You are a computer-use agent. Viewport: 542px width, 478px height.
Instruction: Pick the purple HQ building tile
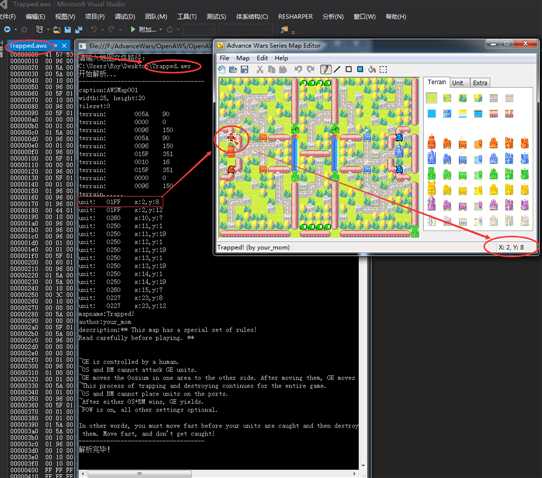[431, 204]
